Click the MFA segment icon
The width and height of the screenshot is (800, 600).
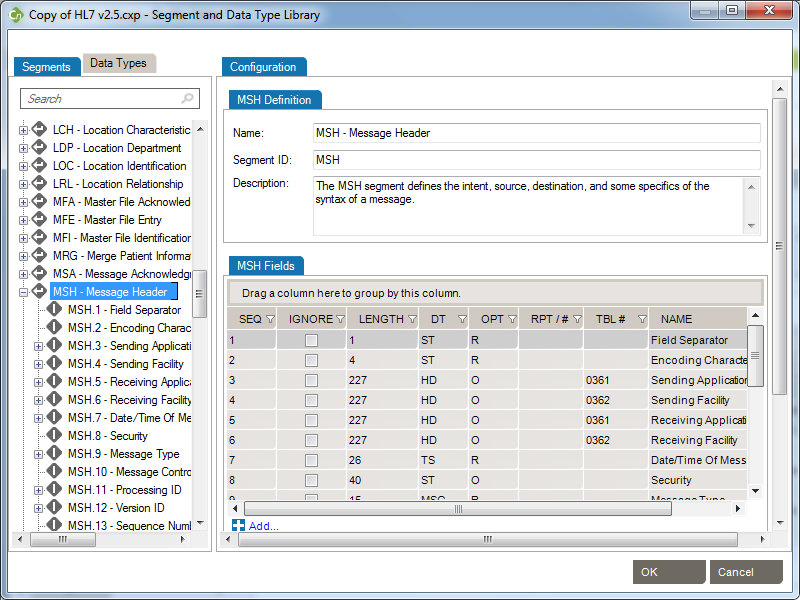pyautogui.click(x=39, y=202)
